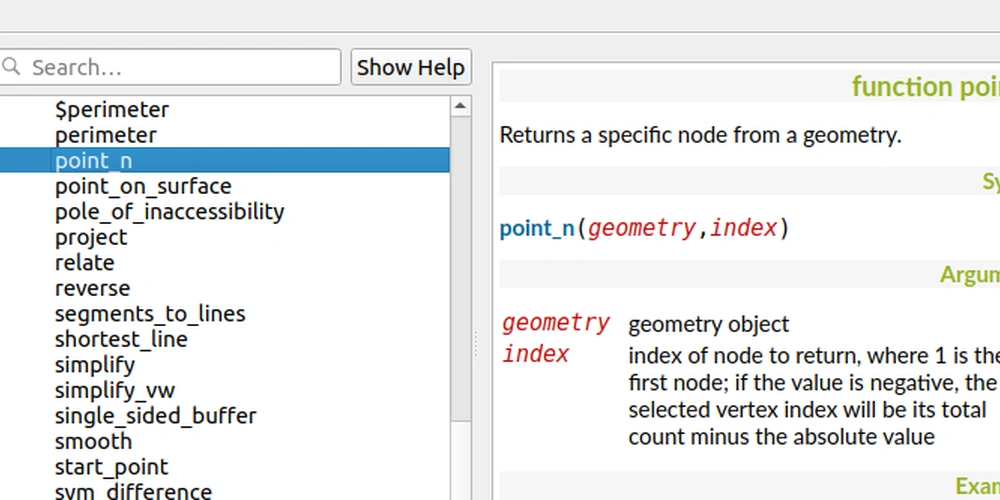Select single_sided_buffer entry
The image size is (1000, 500).
point(155,416)
